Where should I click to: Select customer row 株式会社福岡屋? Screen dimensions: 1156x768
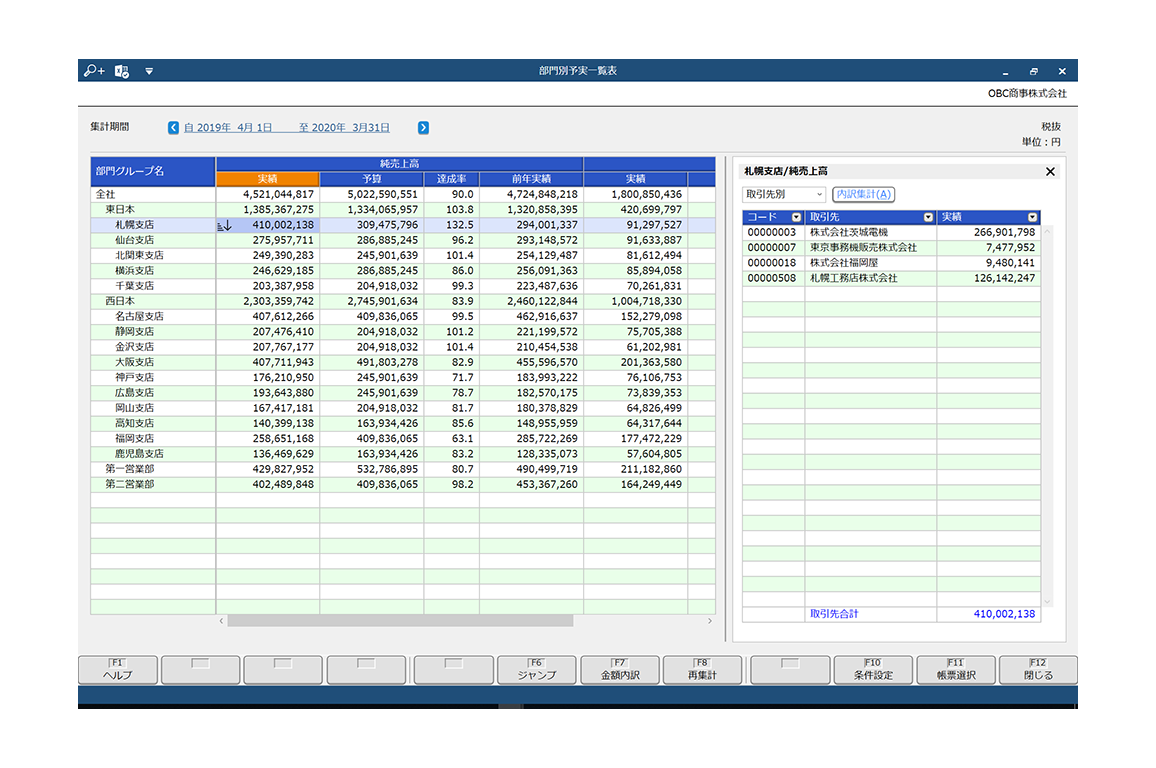click(x=891, y=263)
